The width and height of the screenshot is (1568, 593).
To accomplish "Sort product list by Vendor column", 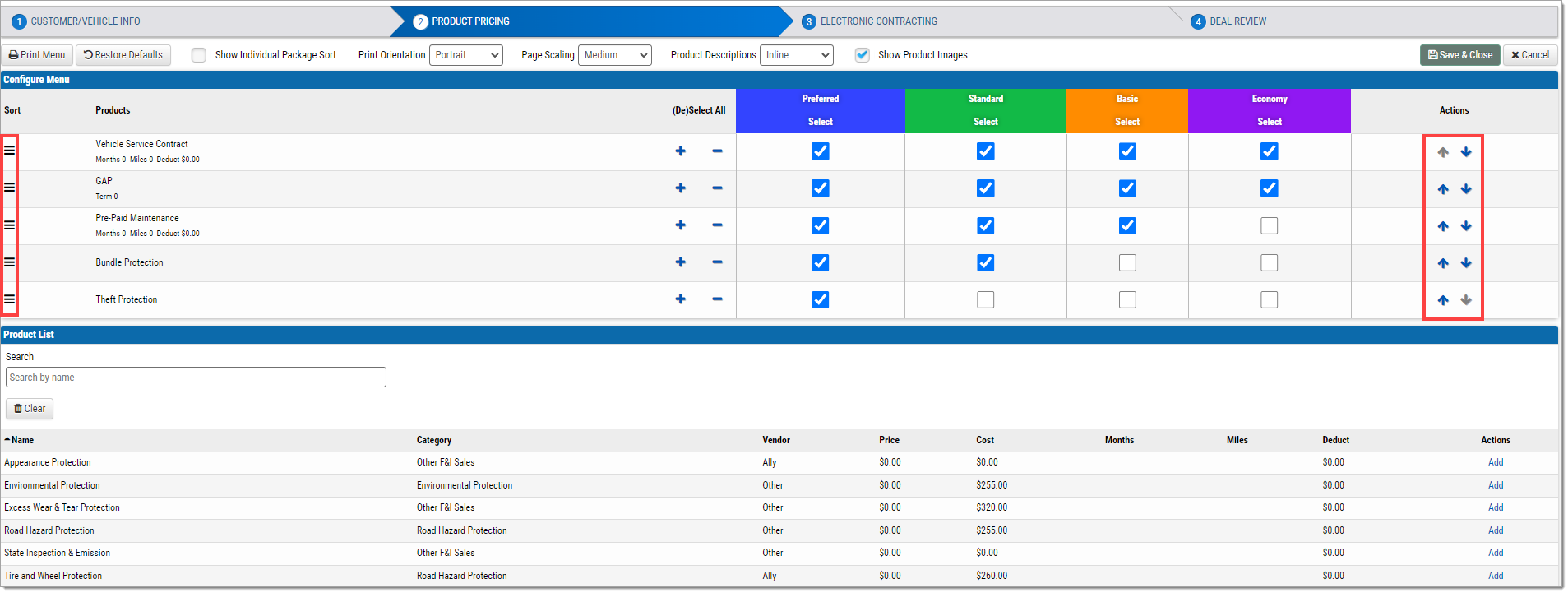I will click(x=776, y=440).
